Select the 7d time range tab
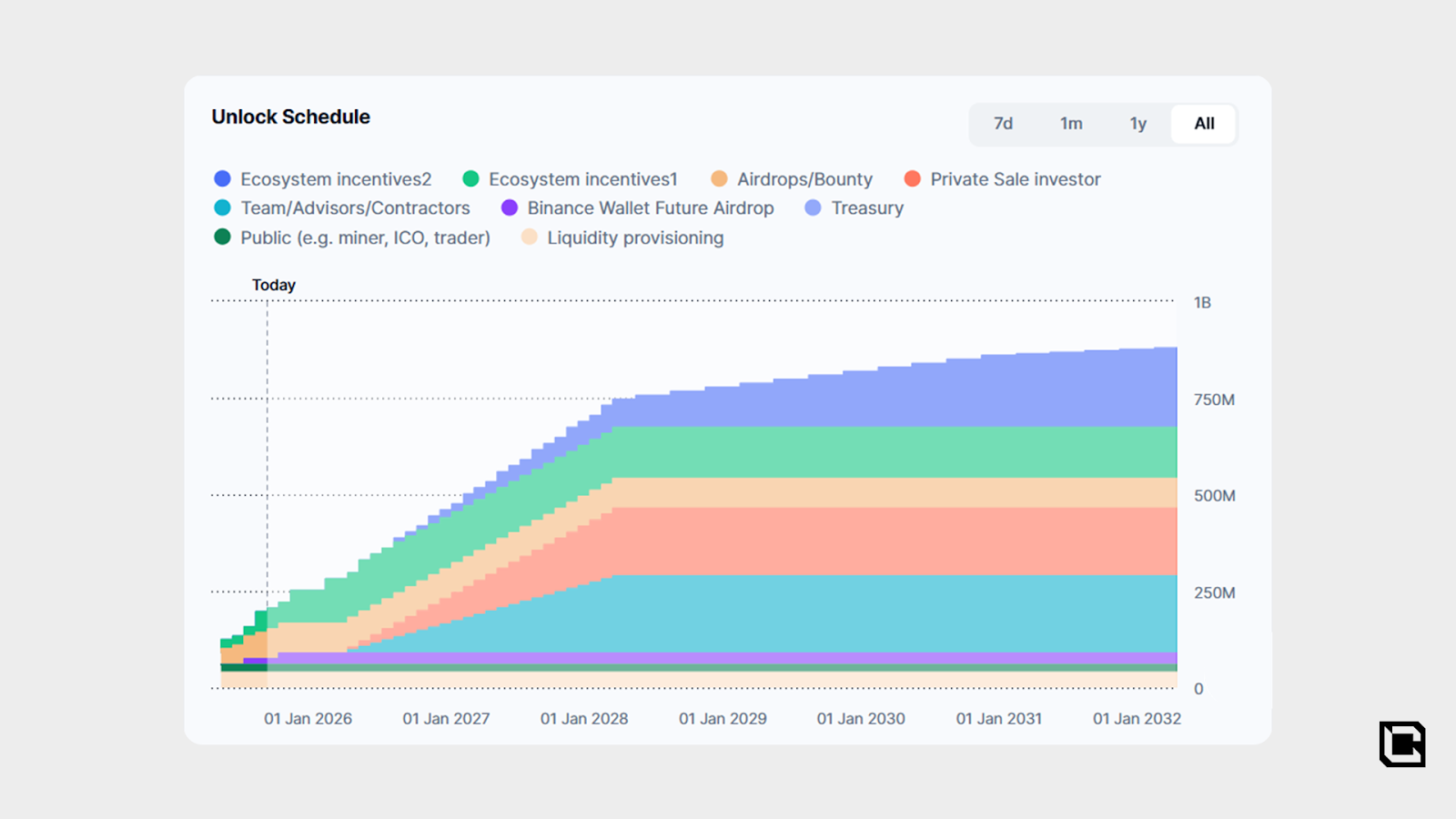The width and height of the screenshot is (1456, 819). click(x=1003, y=124)
